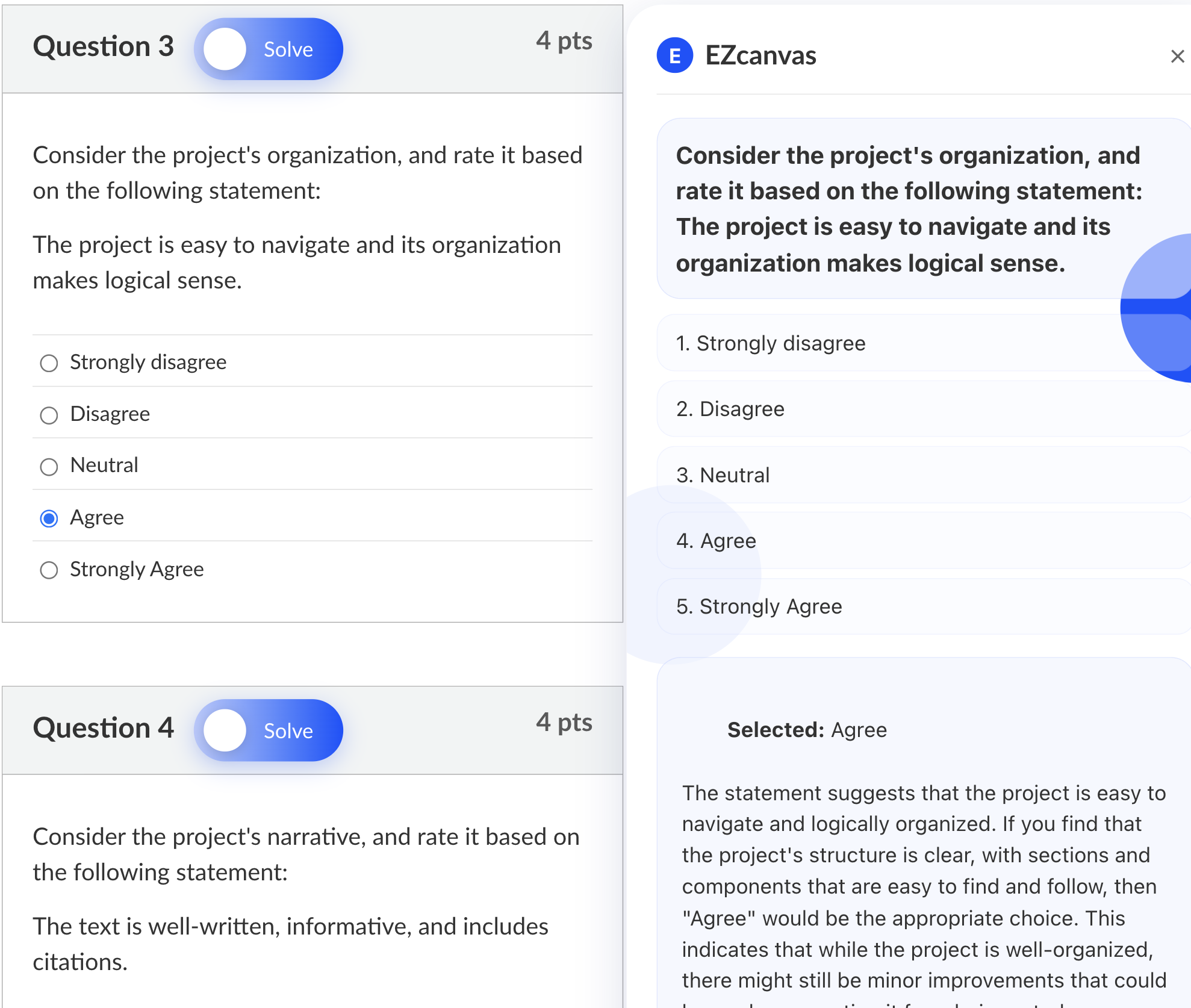Click option 3. Neutral in EZcanvas panel

pos(924,475)
